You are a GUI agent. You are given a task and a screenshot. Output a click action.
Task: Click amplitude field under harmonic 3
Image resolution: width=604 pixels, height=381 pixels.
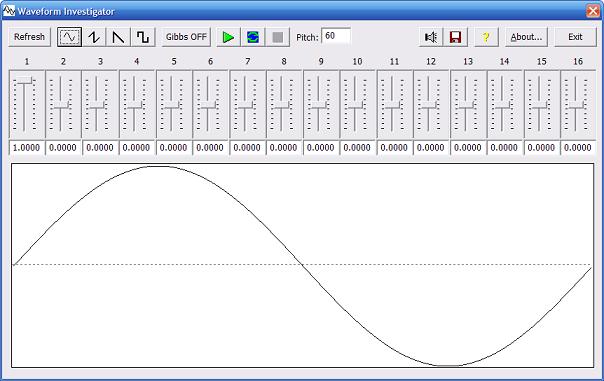click(x=100, y=148)
